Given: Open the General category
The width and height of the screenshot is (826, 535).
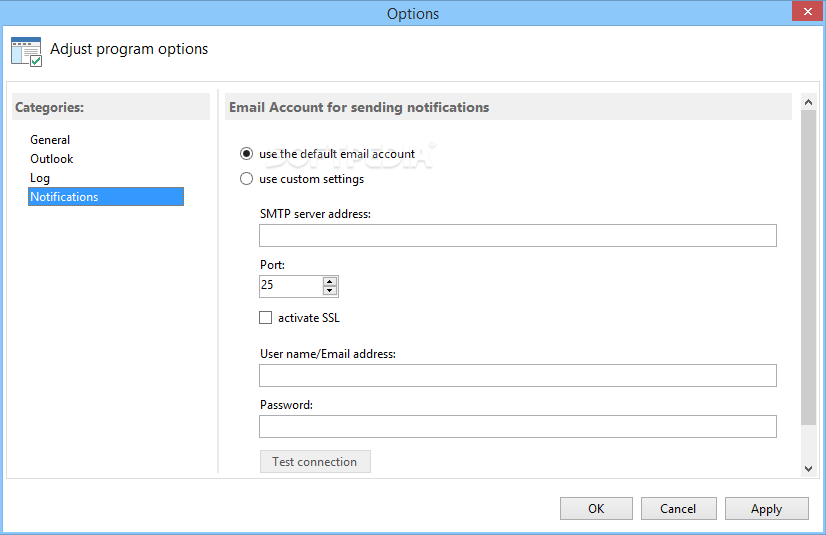Looking at the screenshot, I should coord(50,140).
